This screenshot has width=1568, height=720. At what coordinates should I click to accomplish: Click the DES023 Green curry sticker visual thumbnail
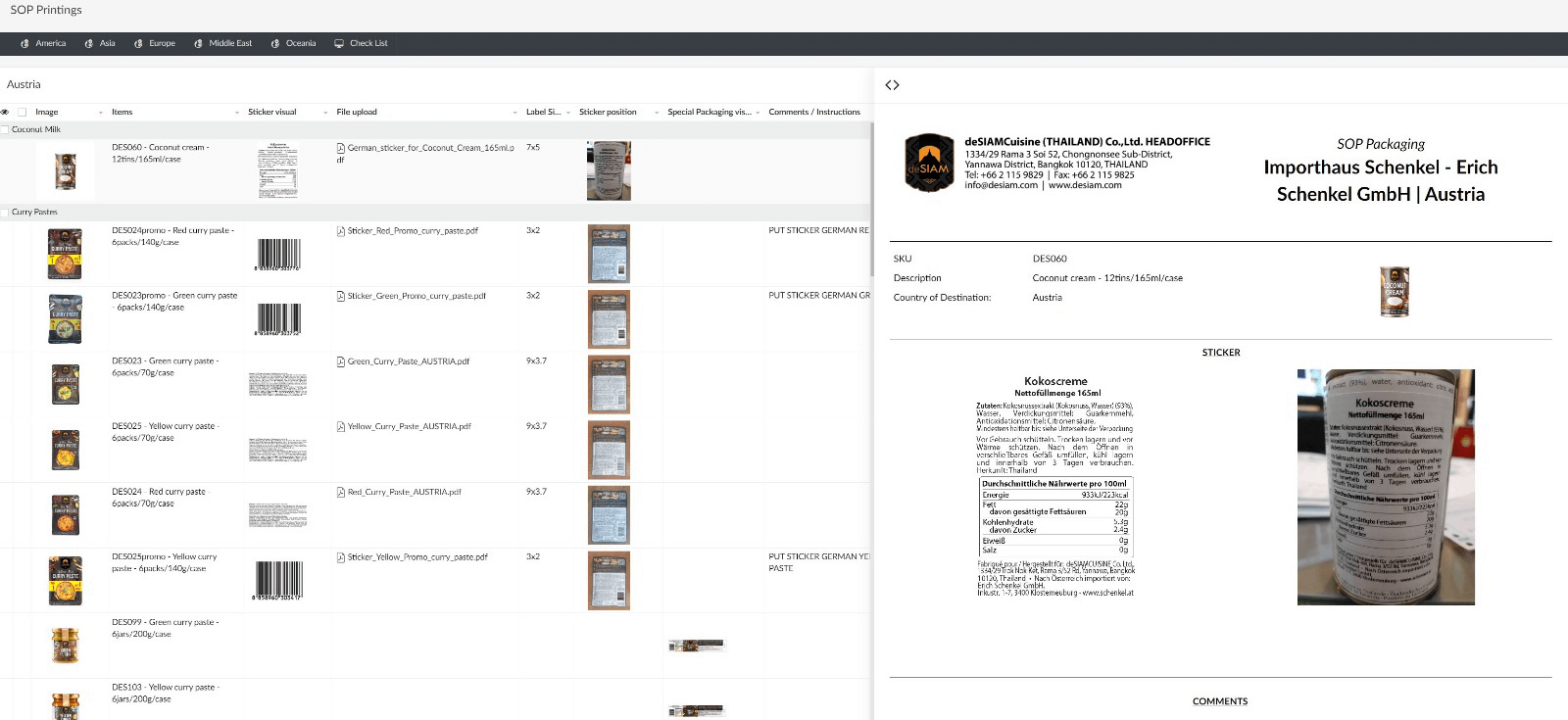coord(277,384)
